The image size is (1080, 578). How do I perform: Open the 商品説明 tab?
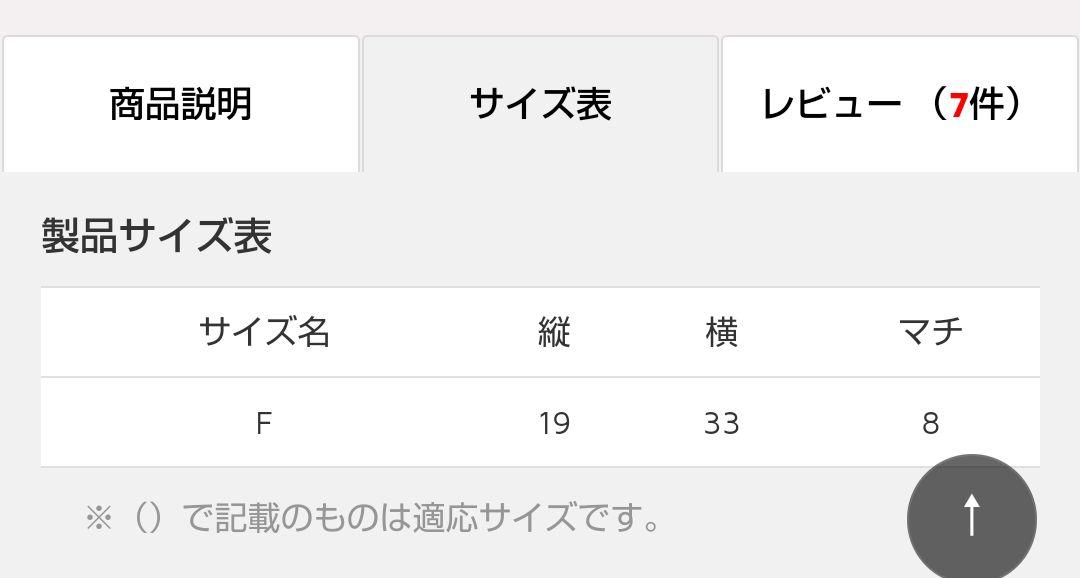[181, 105]
